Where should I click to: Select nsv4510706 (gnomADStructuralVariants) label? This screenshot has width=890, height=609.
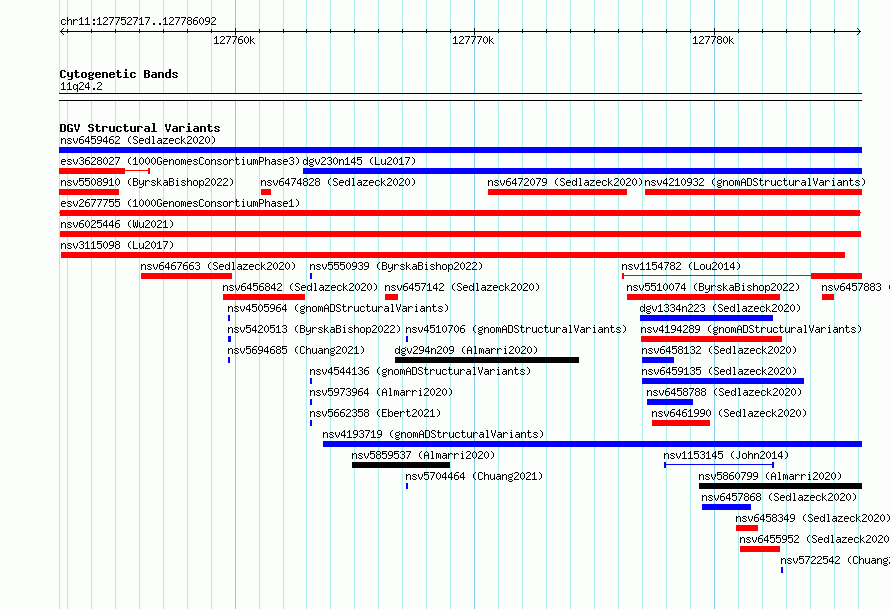[516, 329]
